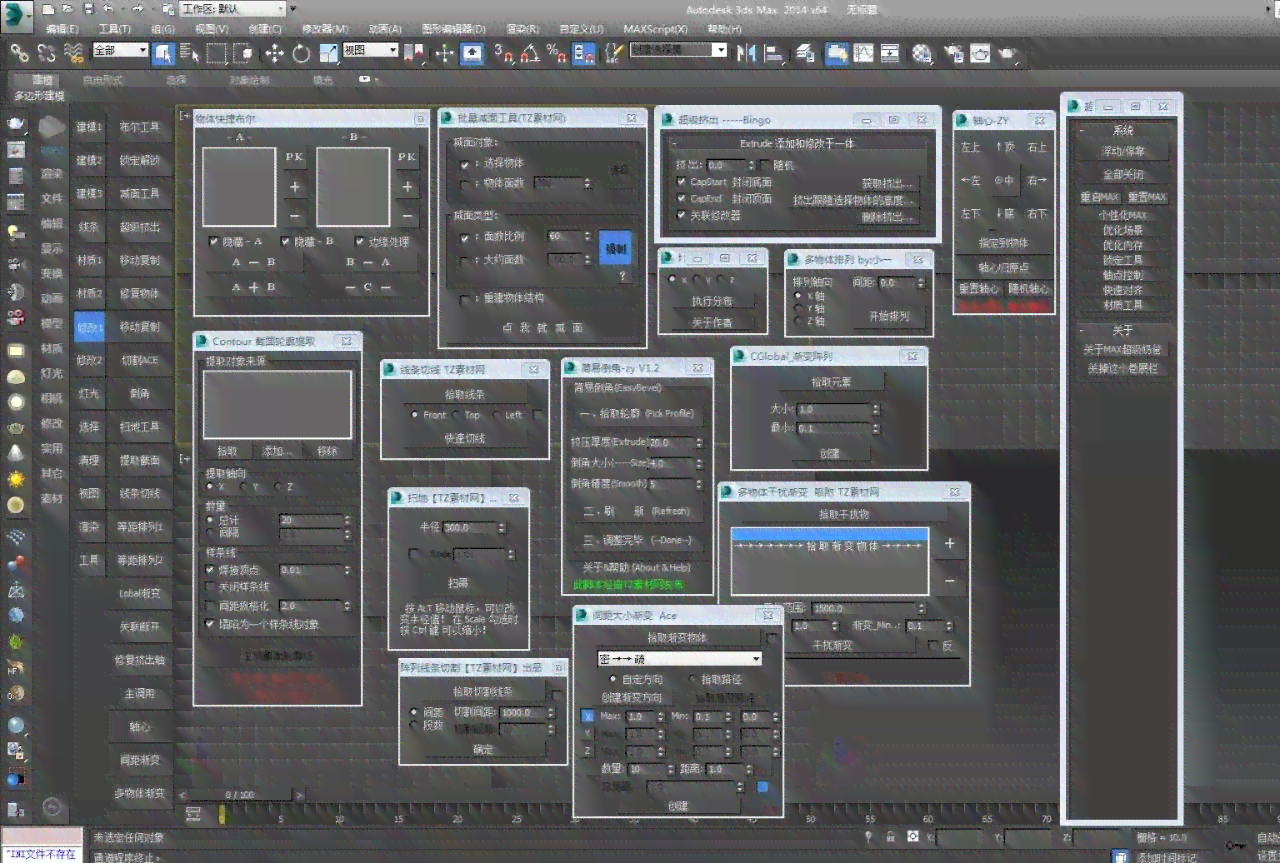
Task: Choose the Rectangular Selection Region icon
Action: click(x=216, y=52)
